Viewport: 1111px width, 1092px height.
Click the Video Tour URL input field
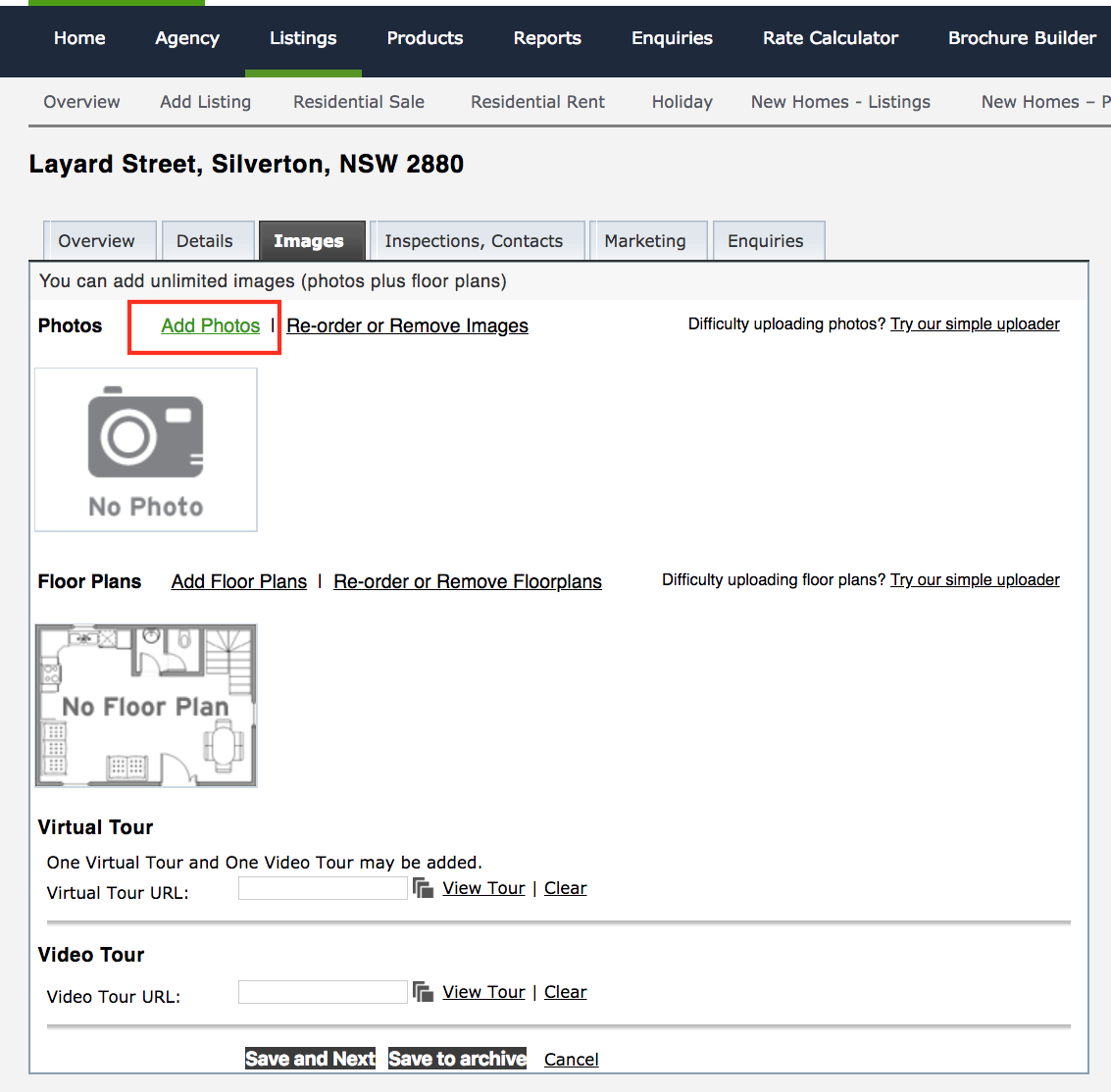pos(323,992)
